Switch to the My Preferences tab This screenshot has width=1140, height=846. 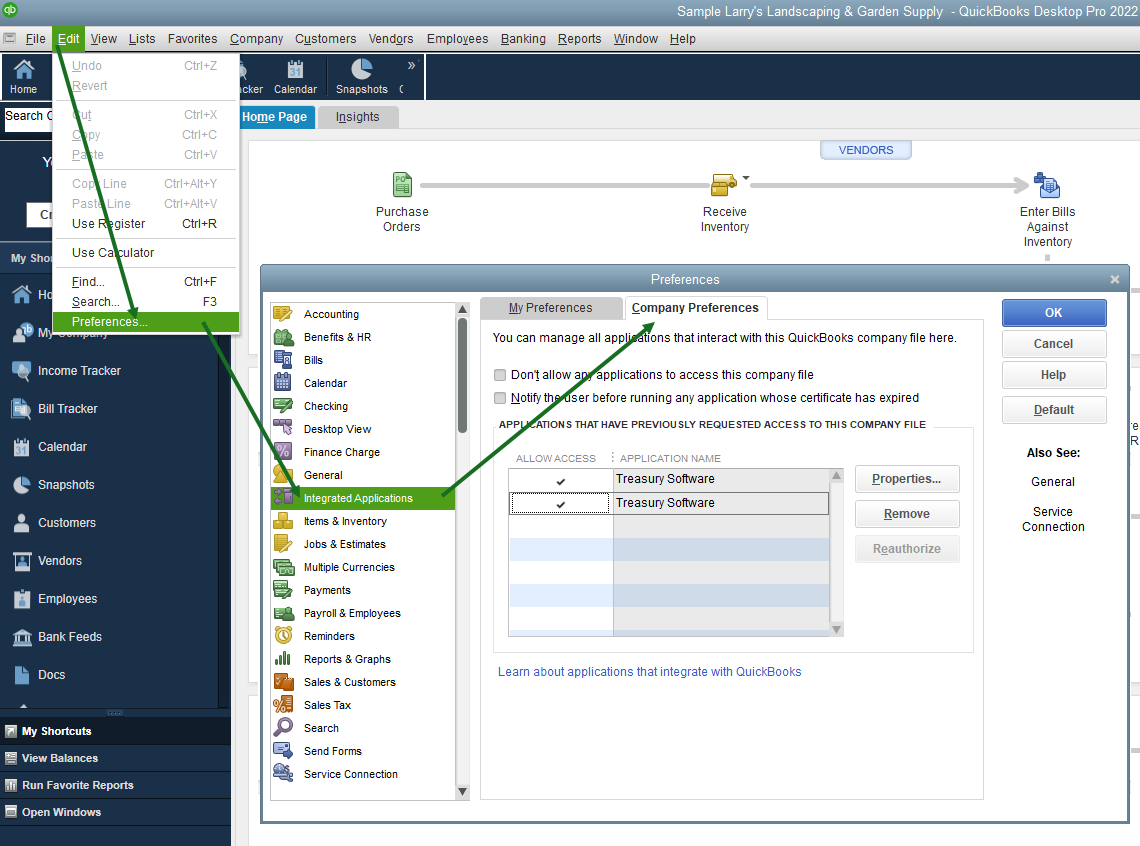point(550,308)
